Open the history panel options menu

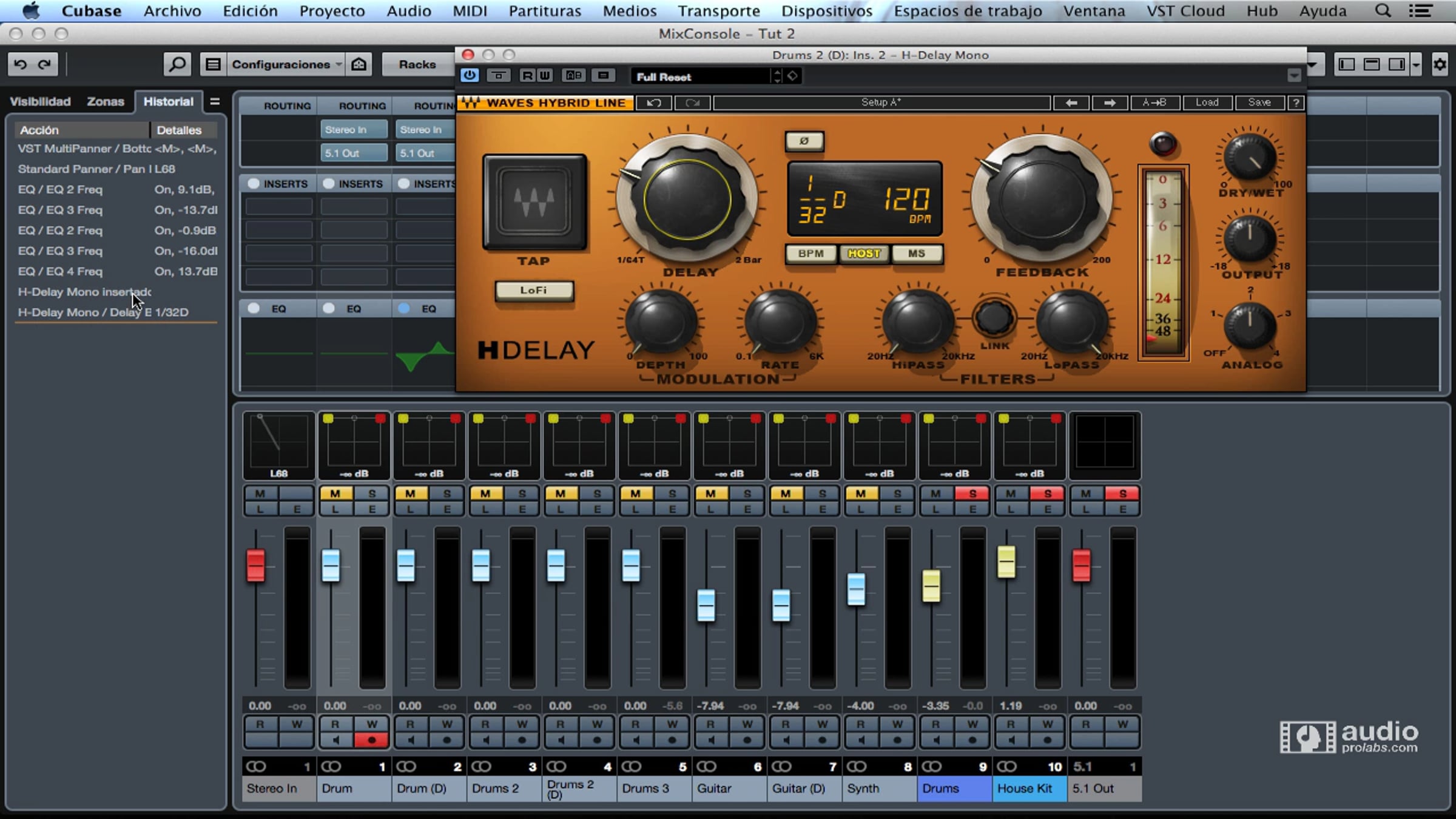pyautogui.click(x=214, y=101)
